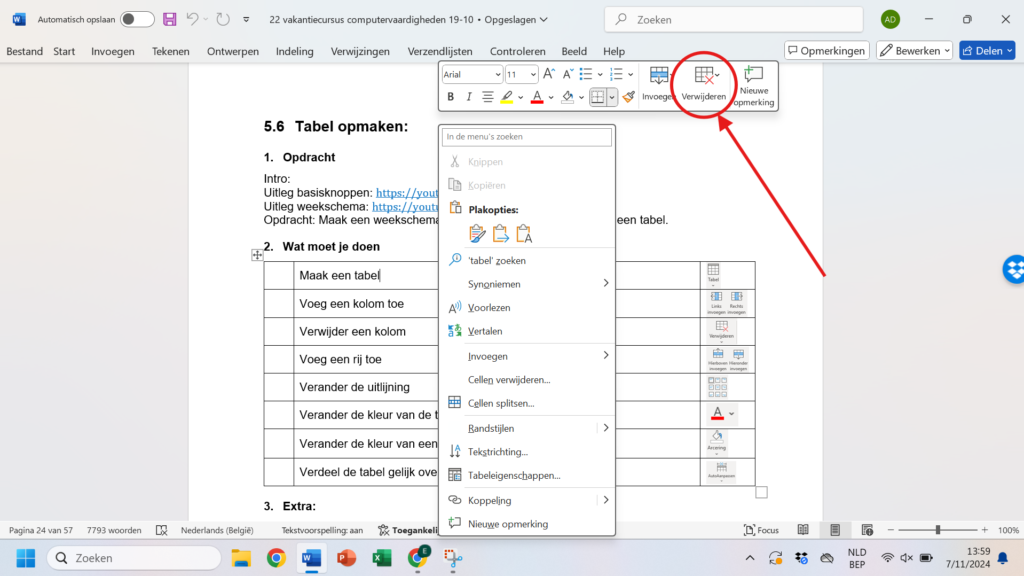Click the Delen share button
This screenshot has height=576, width=1024.
tap(986, 51)
